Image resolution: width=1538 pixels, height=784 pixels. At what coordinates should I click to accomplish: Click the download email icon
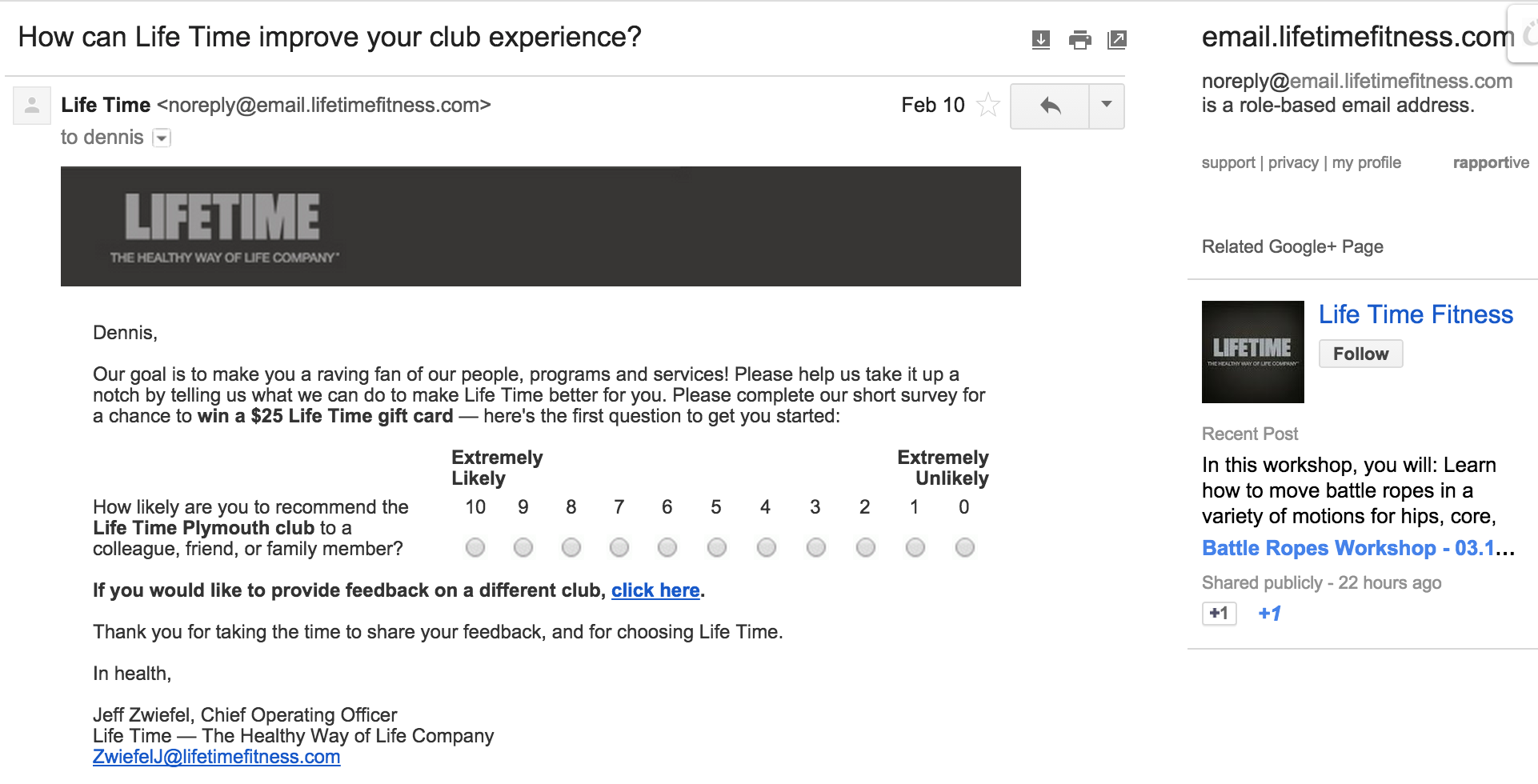click(1040, 39)
